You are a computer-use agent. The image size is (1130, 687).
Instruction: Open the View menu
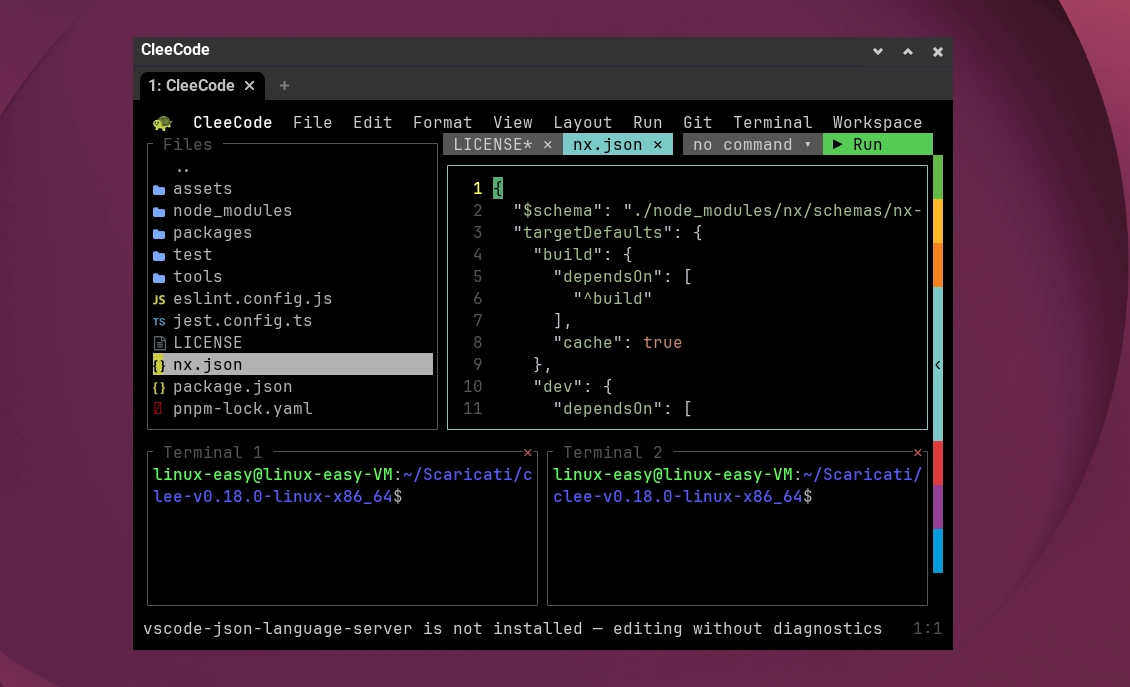tap(512, 123)
